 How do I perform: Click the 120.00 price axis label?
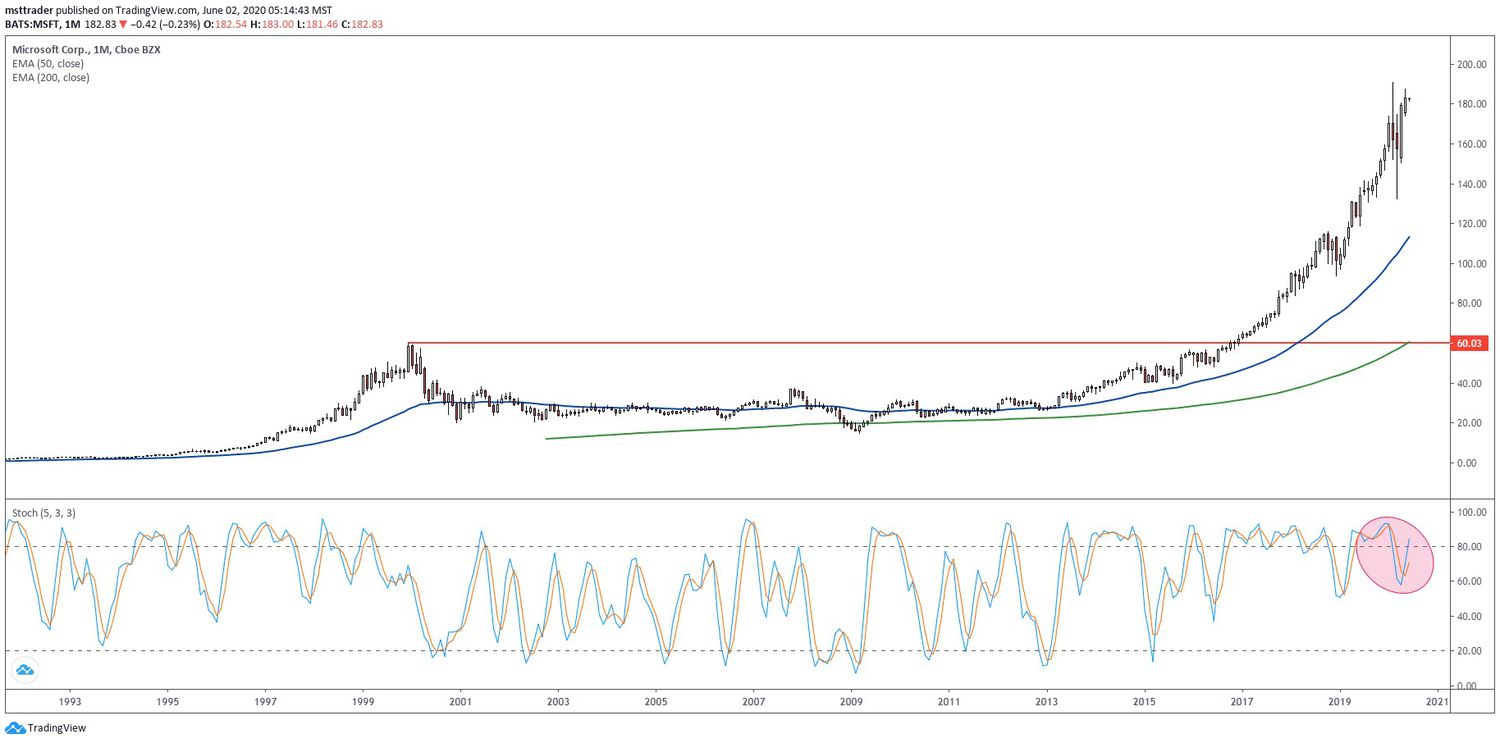point(1471,224)
